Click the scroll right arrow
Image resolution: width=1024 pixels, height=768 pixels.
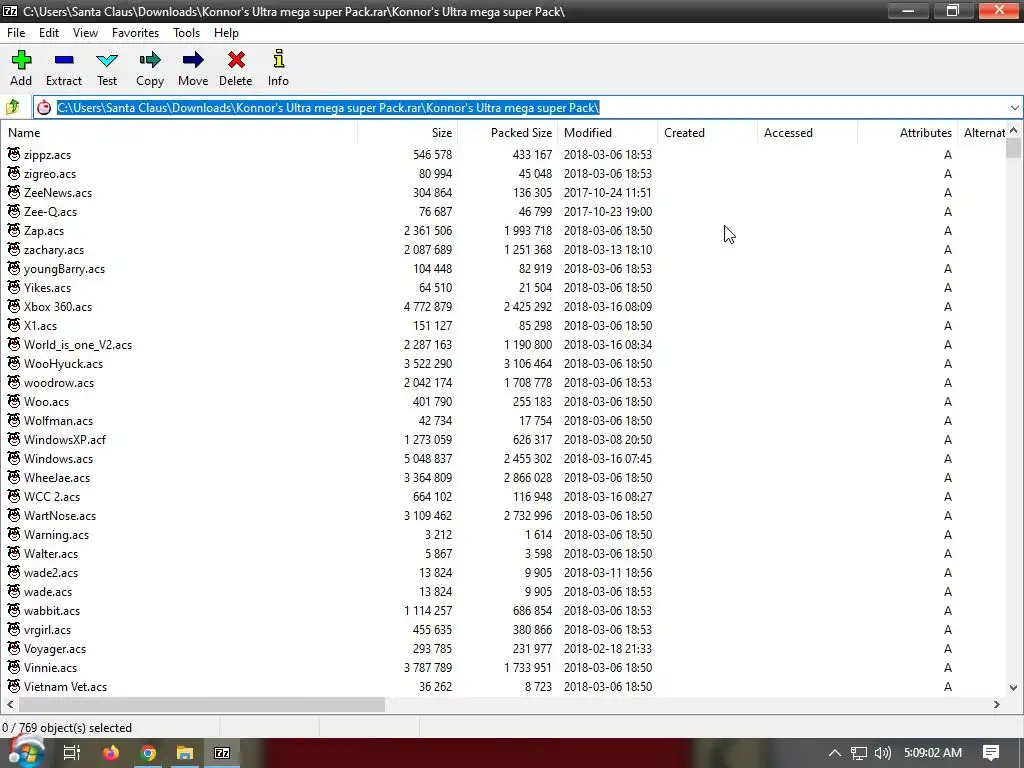coord(997,705)
